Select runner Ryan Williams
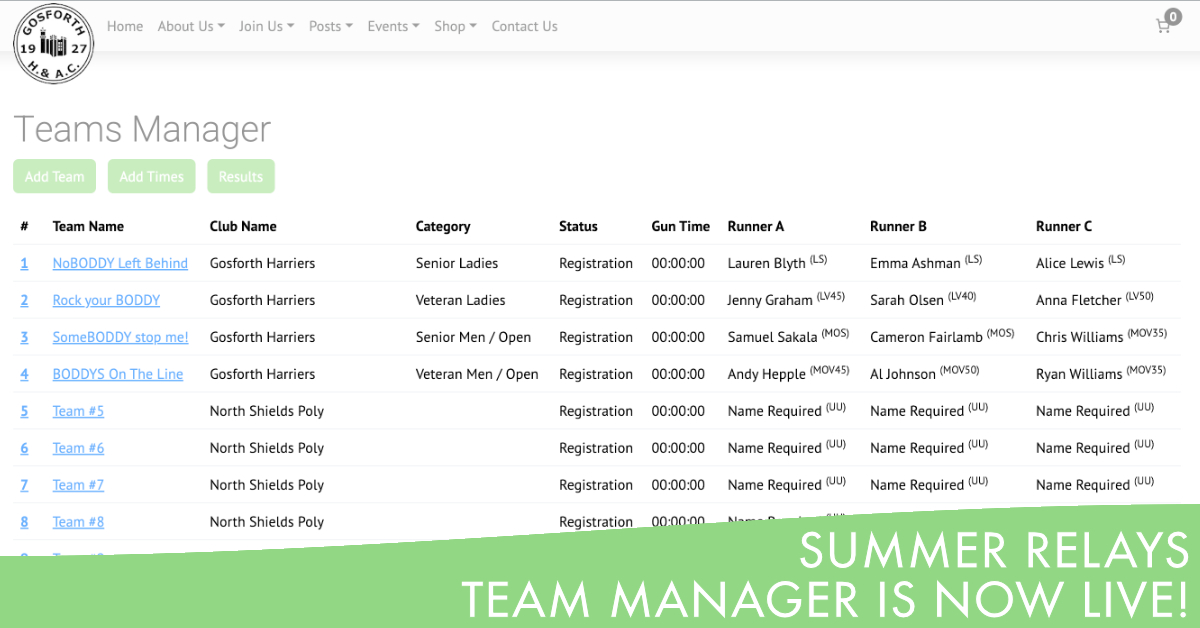This screenshot has height=628, width=1200. (x=1079, y=374)
